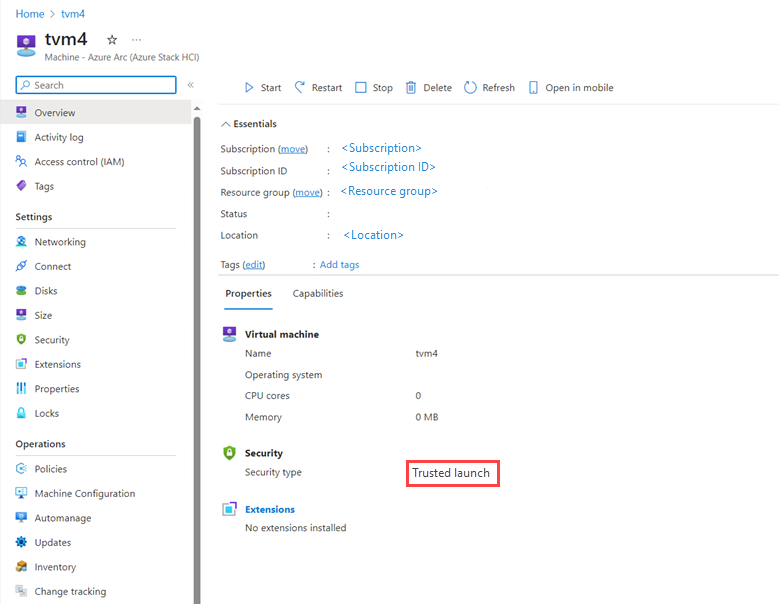Click the Resource group move link
Screen dimensions: 779x604
click(308, 192)
